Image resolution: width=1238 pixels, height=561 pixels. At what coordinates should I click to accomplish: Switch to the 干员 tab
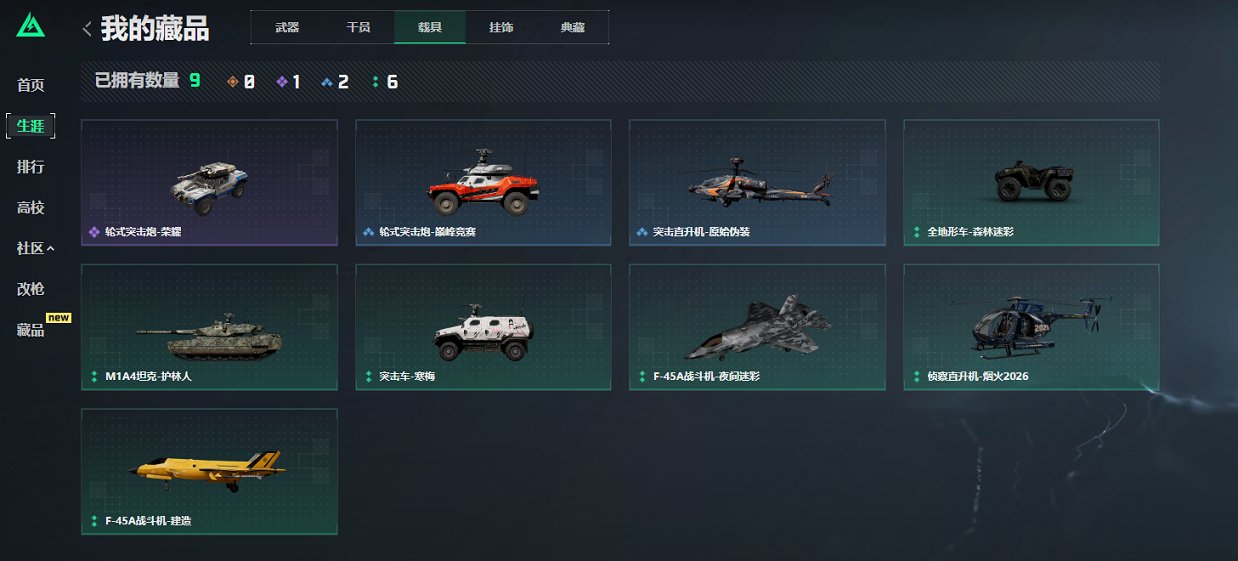[358, 28]
